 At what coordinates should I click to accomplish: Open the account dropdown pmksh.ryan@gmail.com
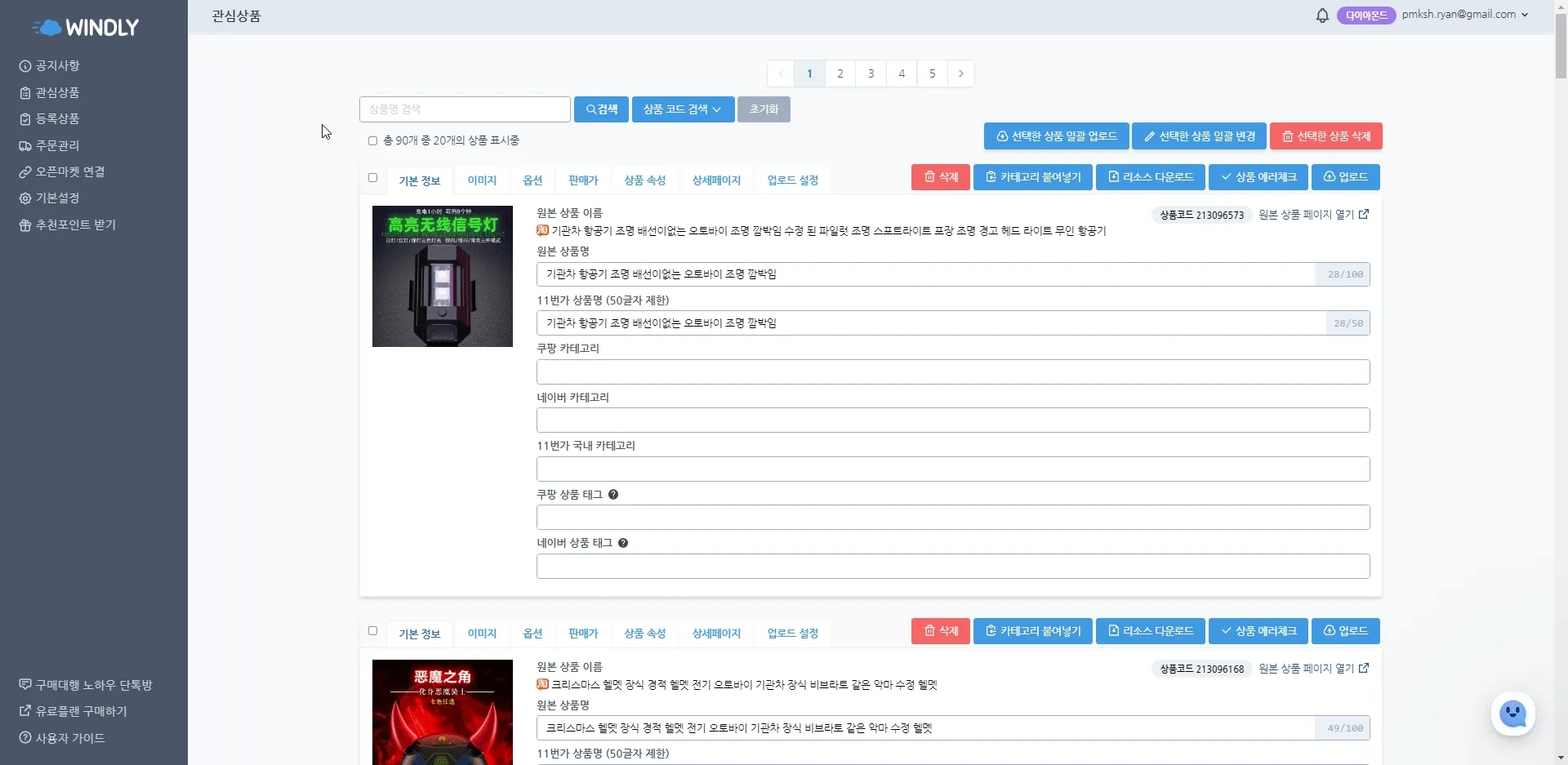click(1465, 15)
